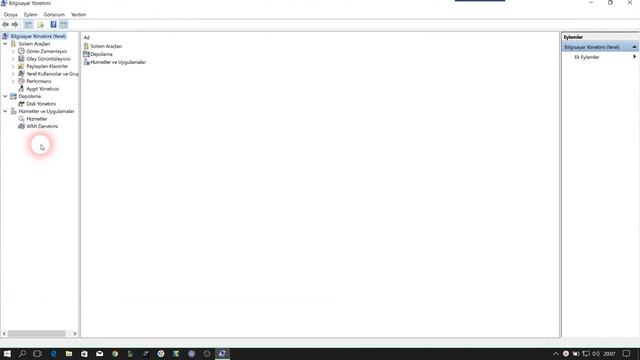Image resolution: width=640 pixels, height=360 pixels.
Task: Toggle the show/hide action pane toolbar icon
Action: pyautogui.click(x=64, y=24)
